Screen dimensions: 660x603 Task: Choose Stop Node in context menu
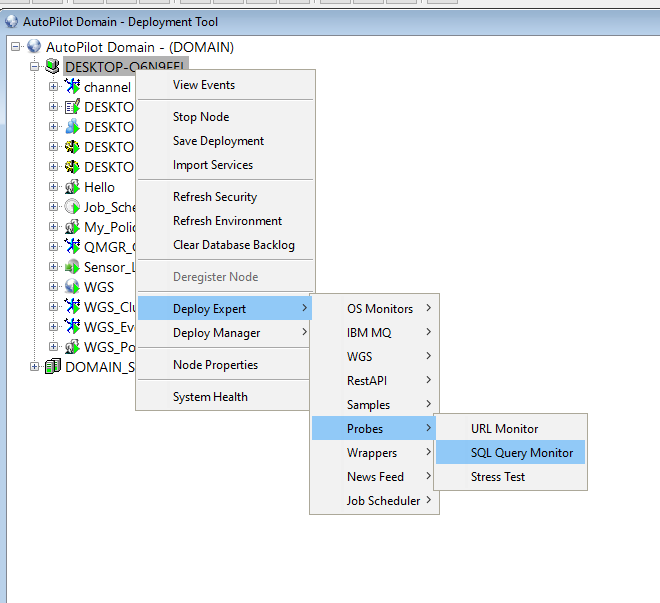point(201,117)
